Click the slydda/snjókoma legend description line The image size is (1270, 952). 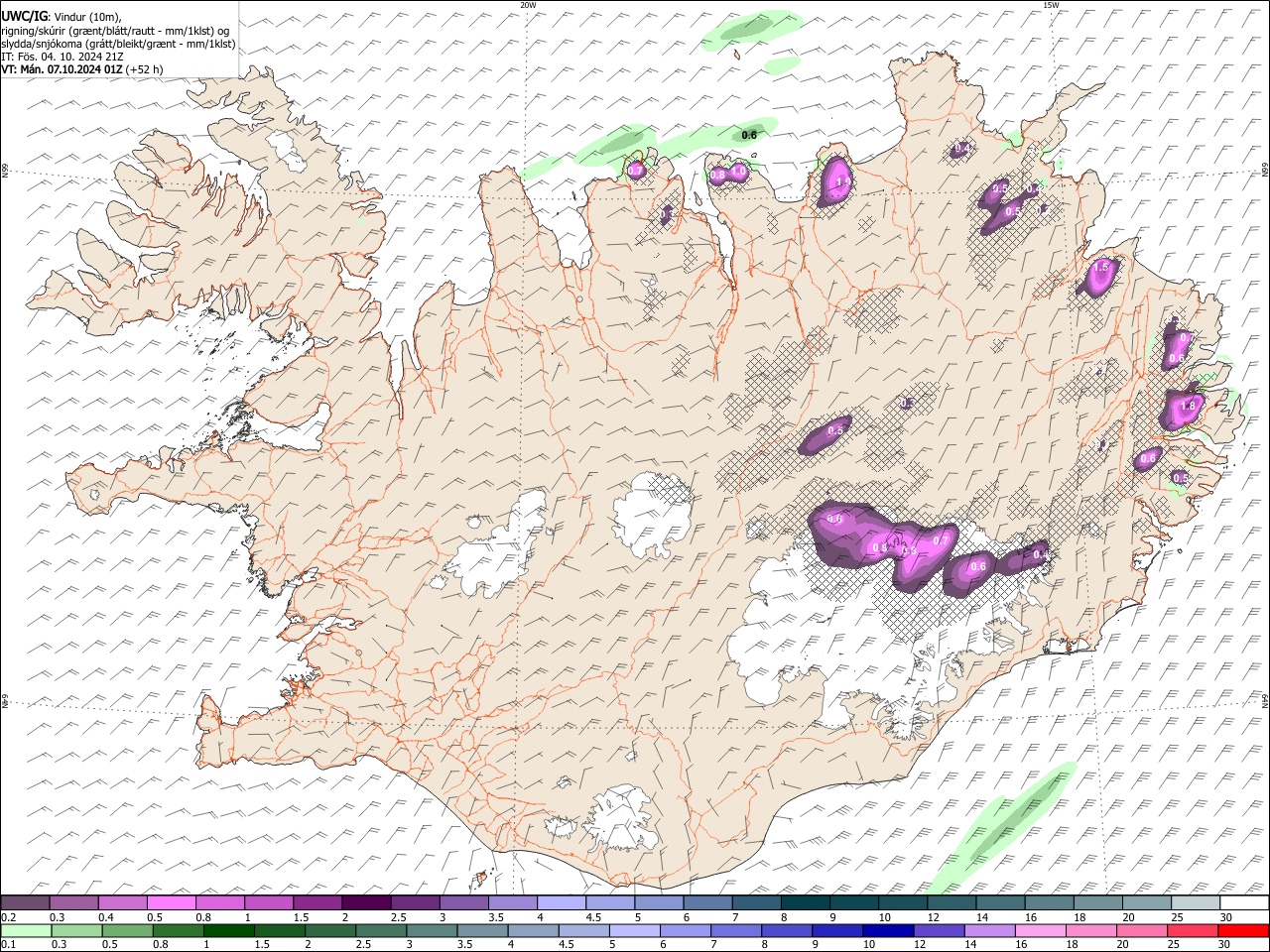(x=118, y=44)
